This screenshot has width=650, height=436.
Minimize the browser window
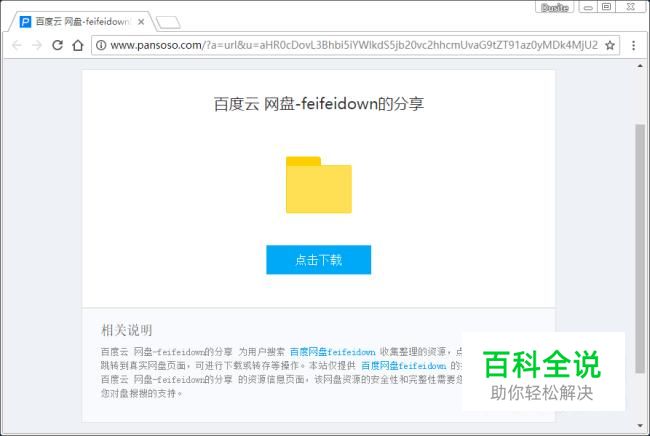(588, 7)
